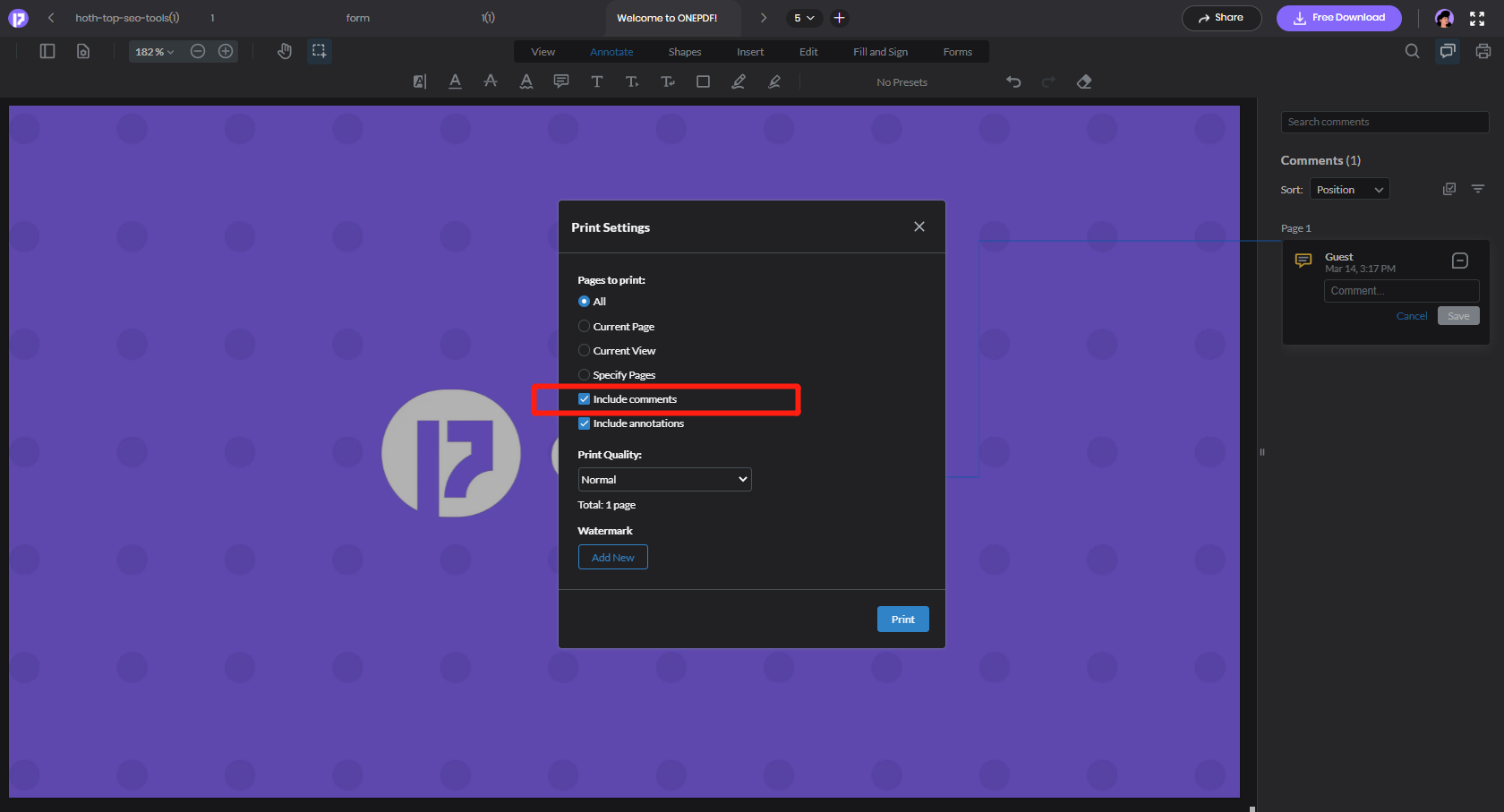Select the free text tool

pyautogui.click(x=597, y=81)
